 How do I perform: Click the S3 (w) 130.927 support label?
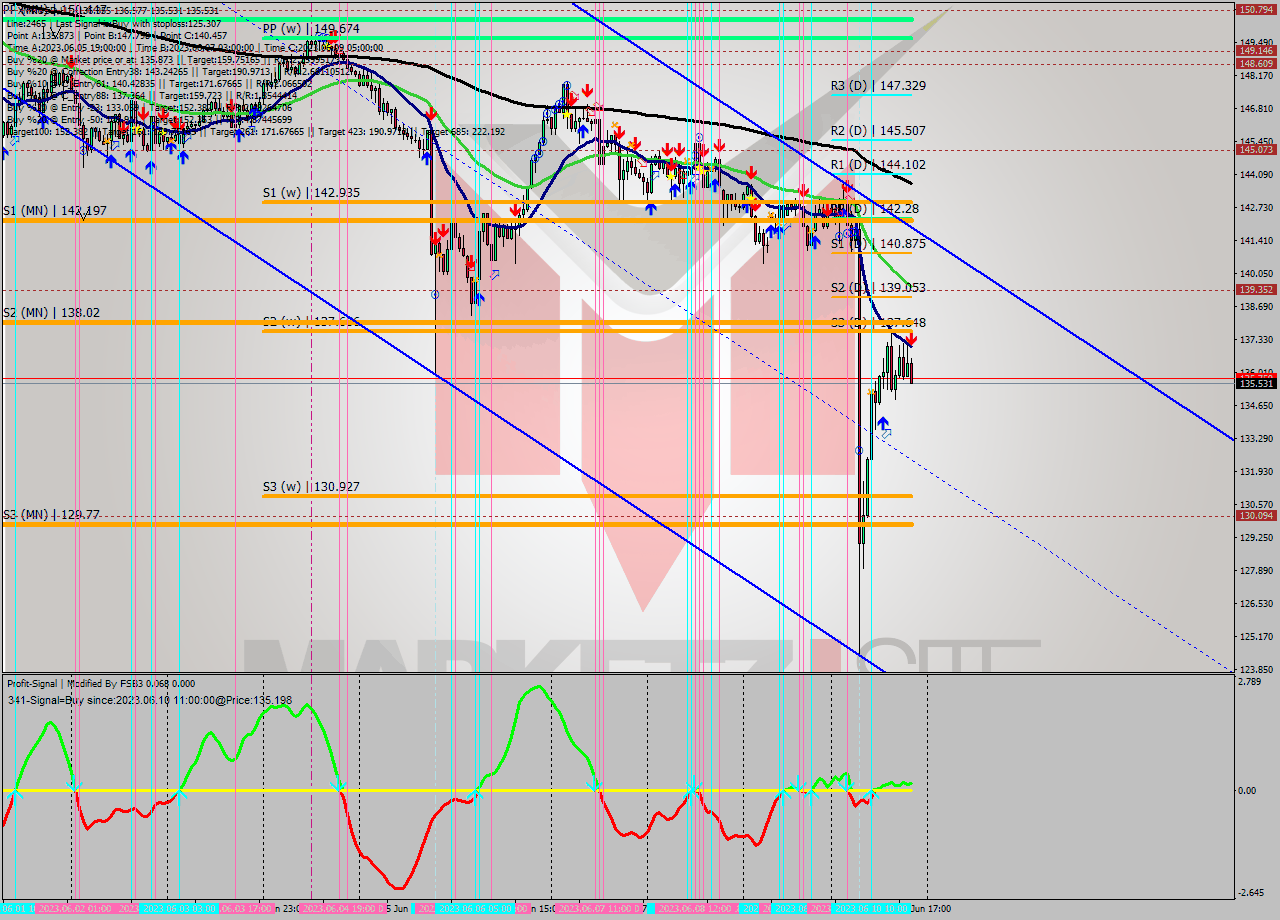[311, 486]
